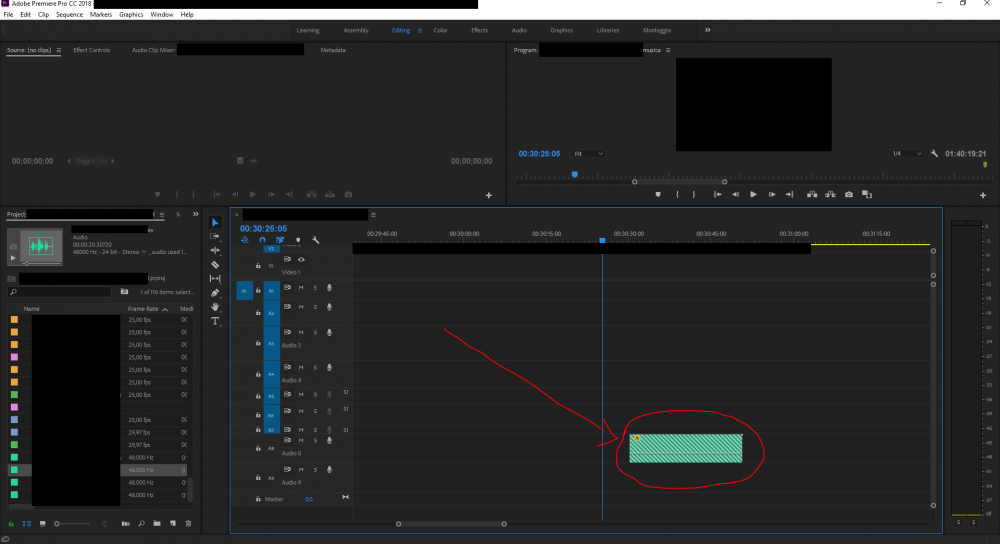
Task: Open the 1/4 playback resolution dropdown
Action: tap(902, 153)
